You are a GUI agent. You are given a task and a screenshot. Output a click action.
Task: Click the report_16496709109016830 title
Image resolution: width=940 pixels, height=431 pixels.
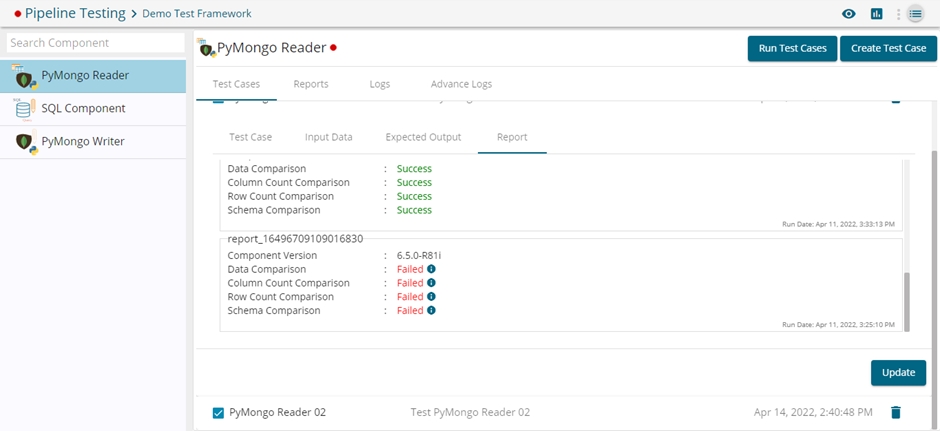296,239
